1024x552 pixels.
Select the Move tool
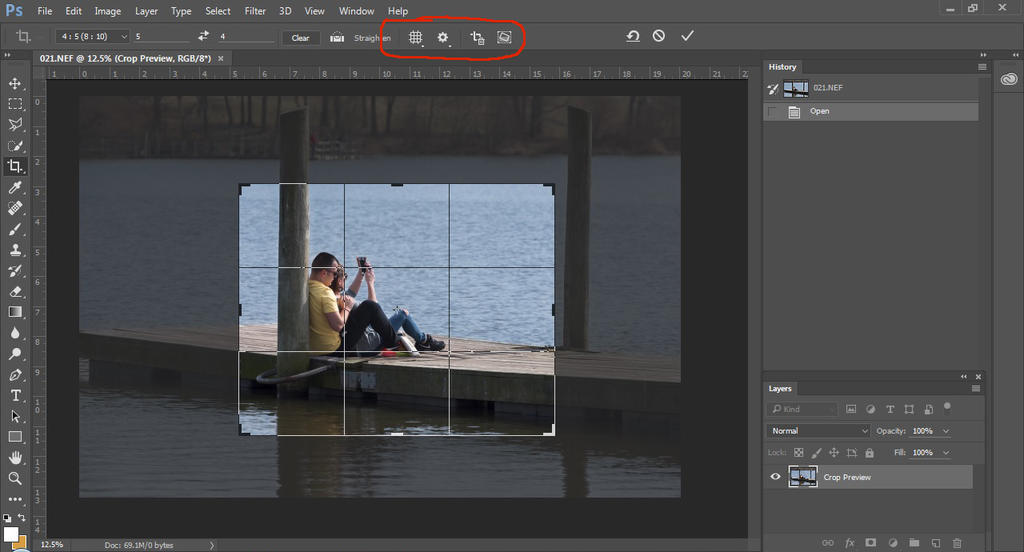click(x=15, y=83)
